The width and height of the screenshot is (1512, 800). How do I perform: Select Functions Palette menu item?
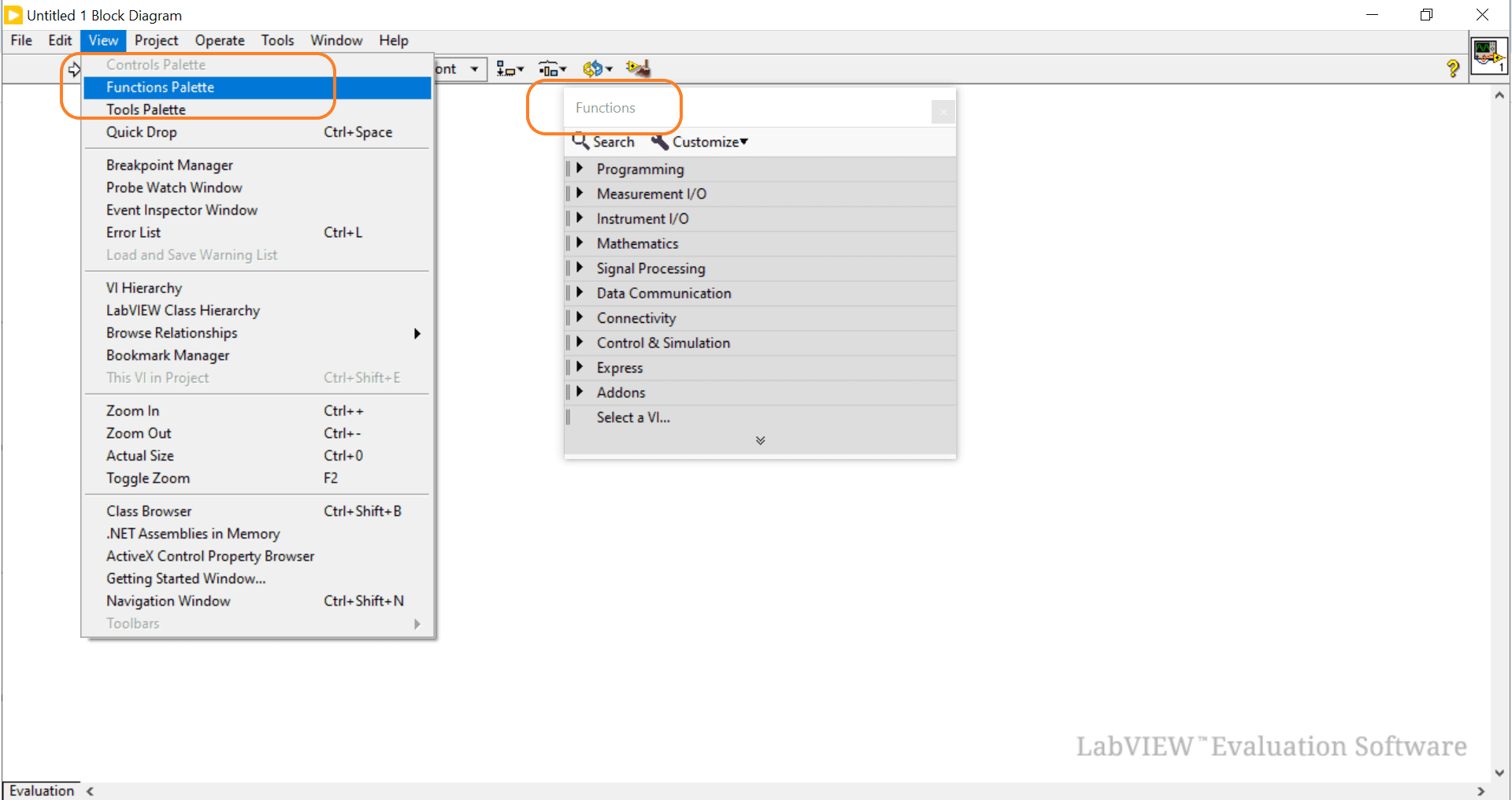(161, 87)
